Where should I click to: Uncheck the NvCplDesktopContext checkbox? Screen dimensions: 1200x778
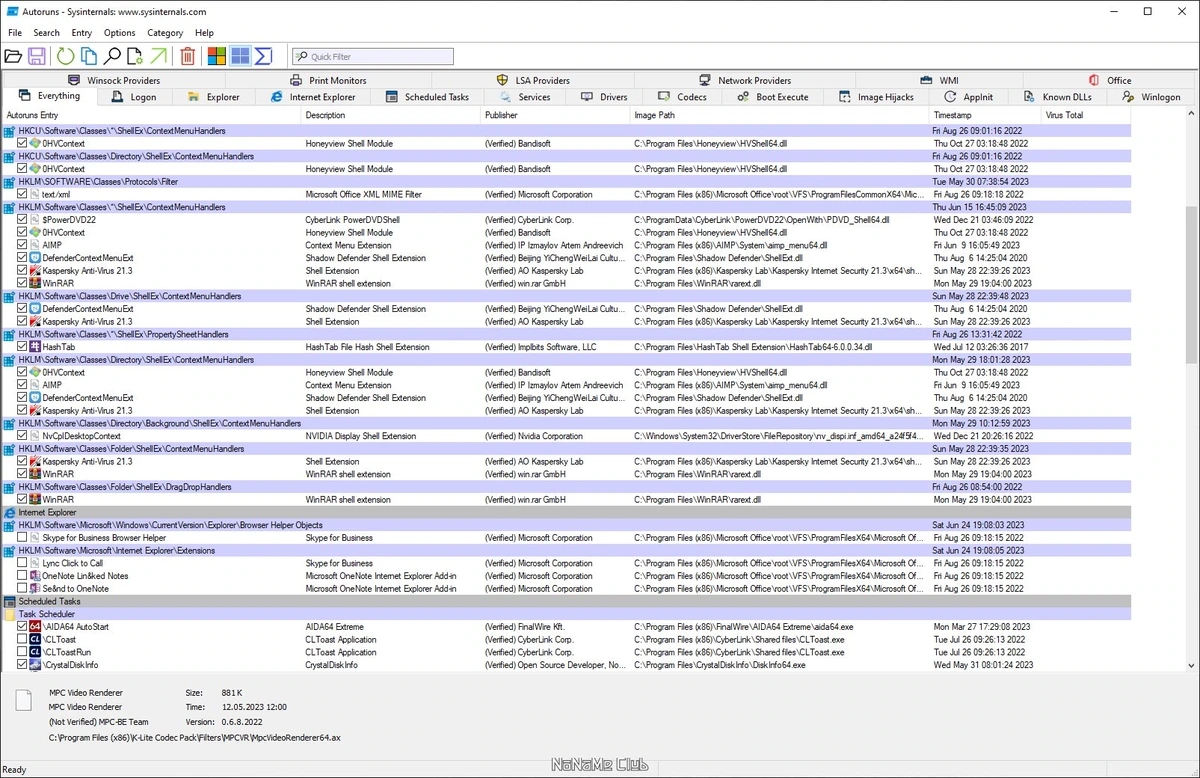(22, 436)
